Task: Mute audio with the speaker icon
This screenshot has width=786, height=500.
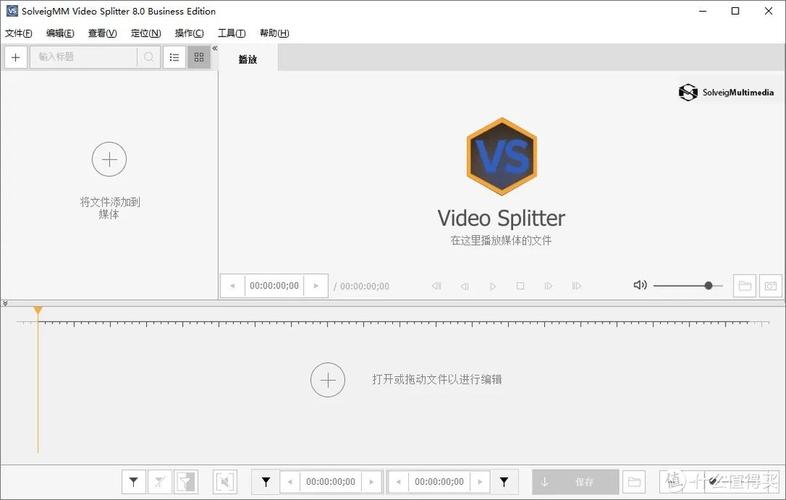Action: pyautogui.click(x=640, y=285)
